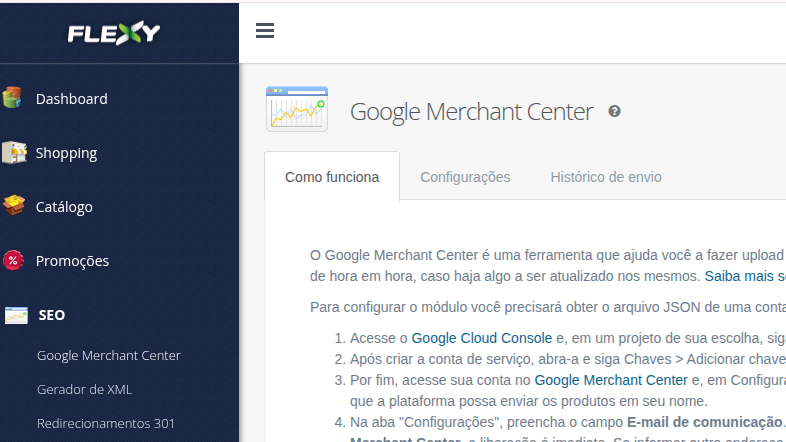Click the SEO chart icon

tap(16, 315)
